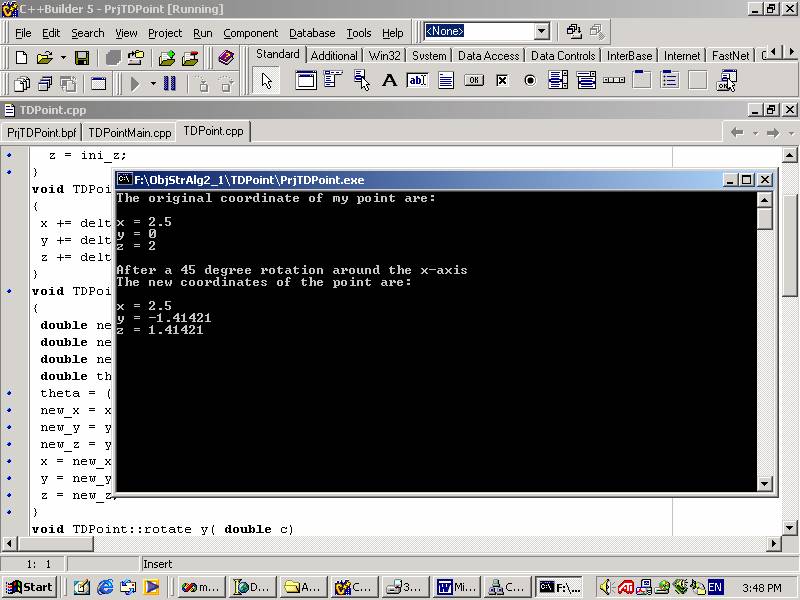
Task: Expand the Open file dropdown arrow
Action: [61, 58]
